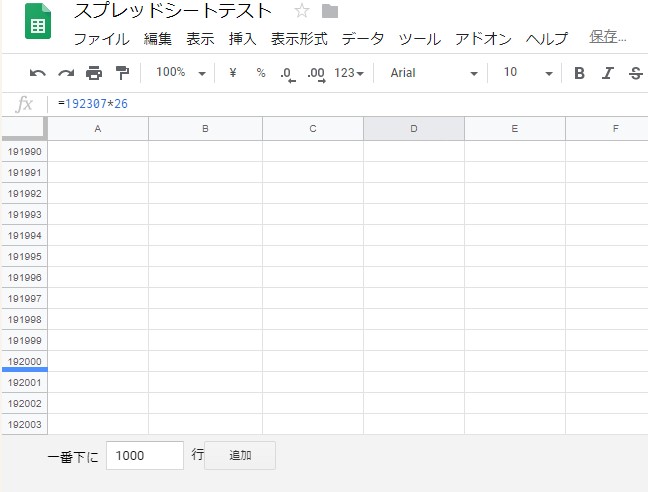Click the undo arrow icon

coord(38,73)
